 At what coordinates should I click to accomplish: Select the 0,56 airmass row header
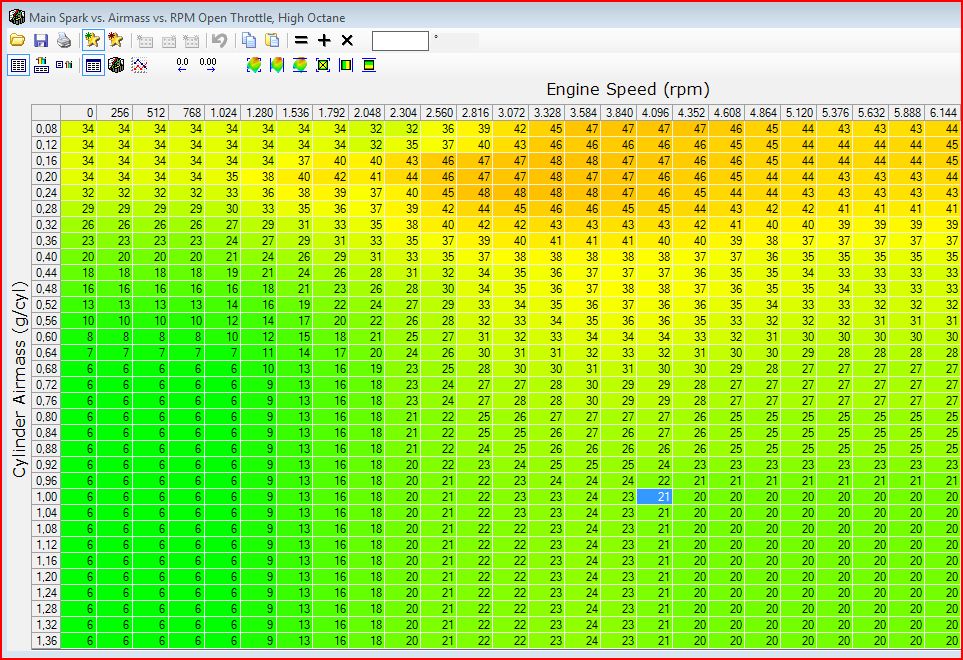pyautogui.click(x=46, y=320)
